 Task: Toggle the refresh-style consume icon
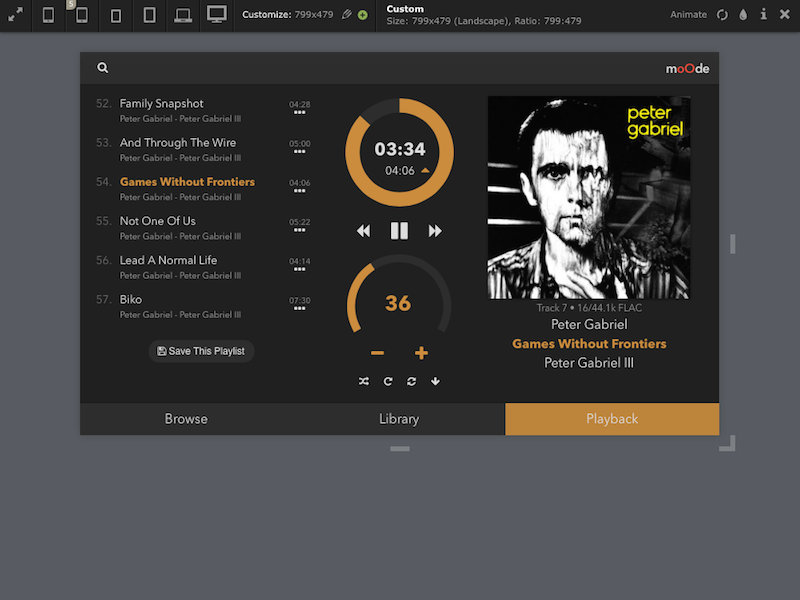(x=411, y=381)
